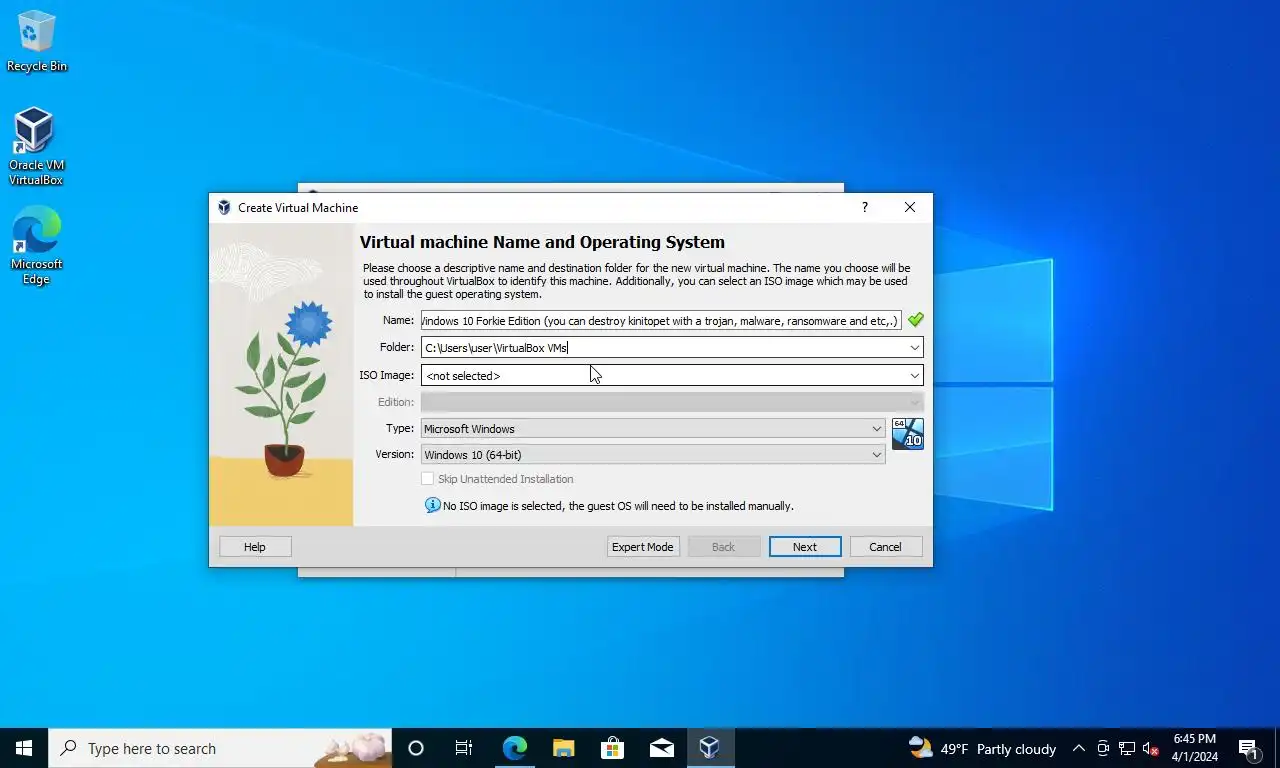This screenshot has height=768, width=1280.
Task: Click the blue info icon near ISO message
Action: tap(432, 505)
